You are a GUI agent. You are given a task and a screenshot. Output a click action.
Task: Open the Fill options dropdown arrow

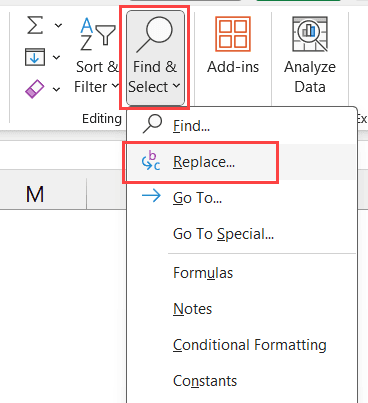57,57
